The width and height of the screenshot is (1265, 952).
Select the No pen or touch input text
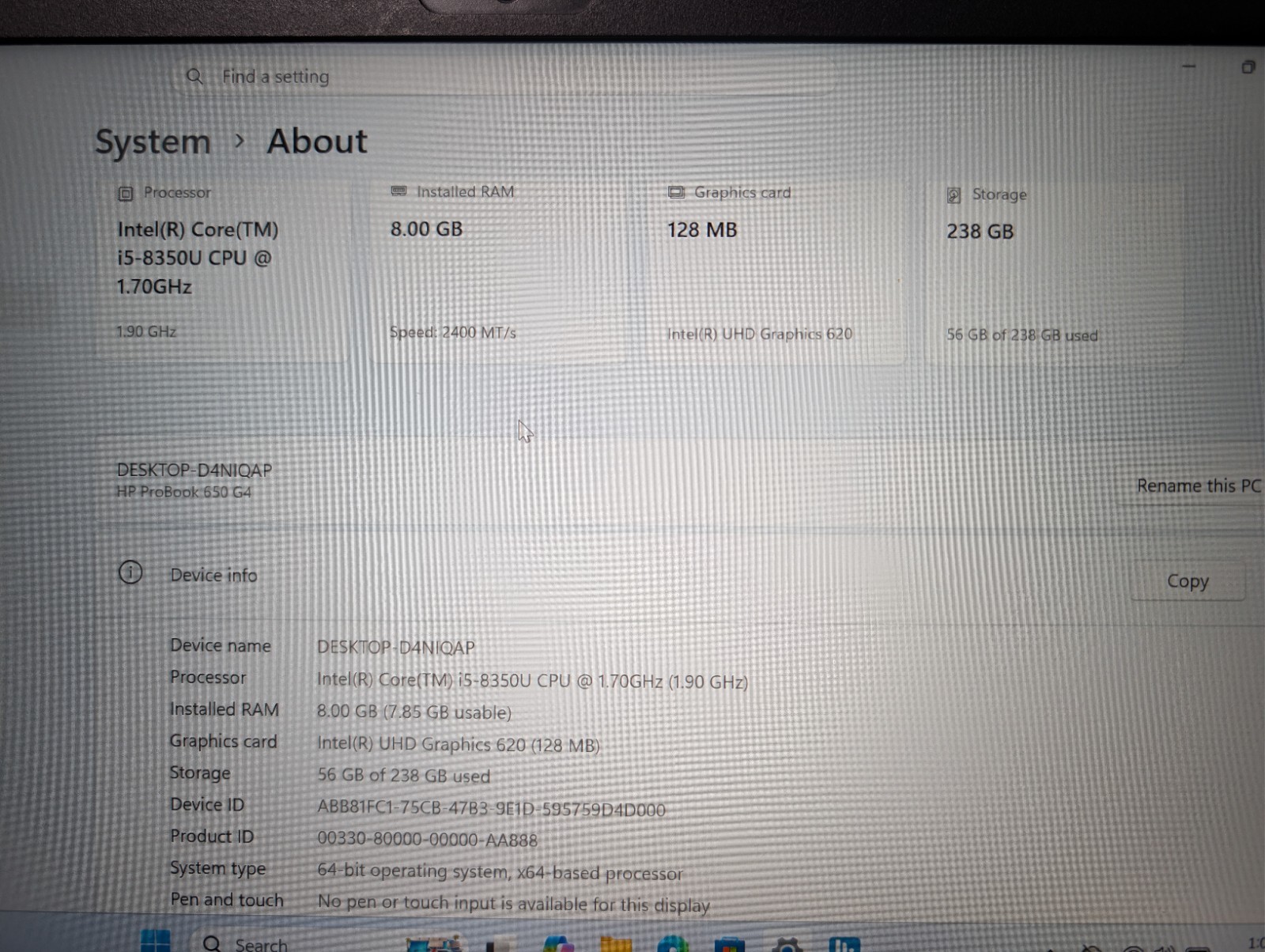tap(514, 903)
